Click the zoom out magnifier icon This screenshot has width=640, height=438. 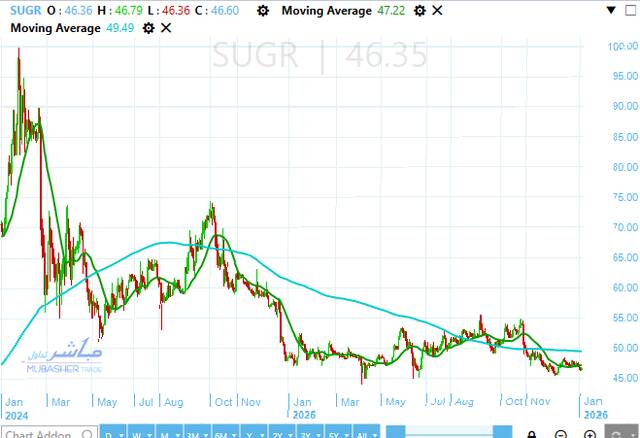(561, 433)
